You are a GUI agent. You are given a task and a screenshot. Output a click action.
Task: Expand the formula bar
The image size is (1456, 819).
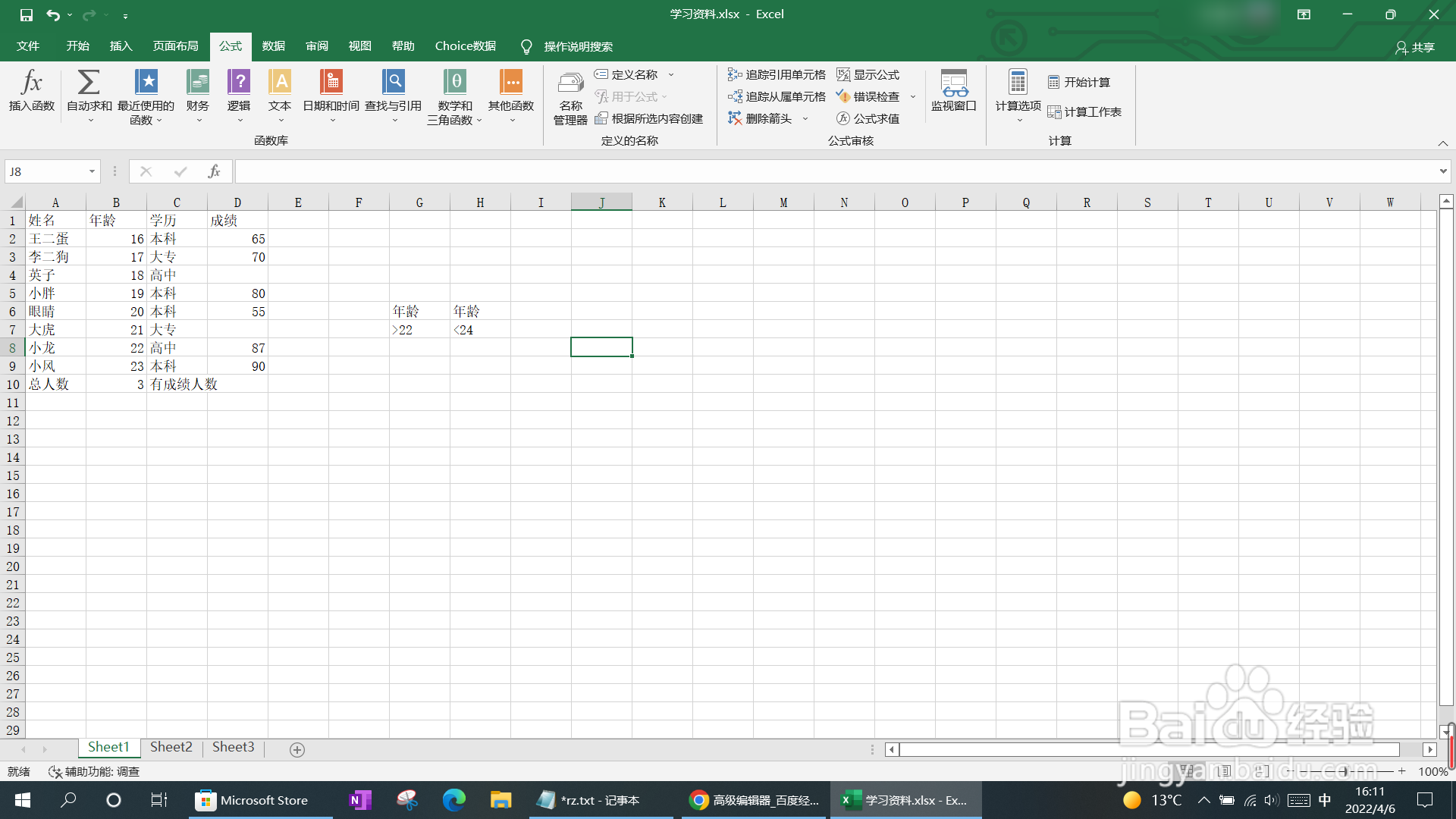pos(1442,171)
